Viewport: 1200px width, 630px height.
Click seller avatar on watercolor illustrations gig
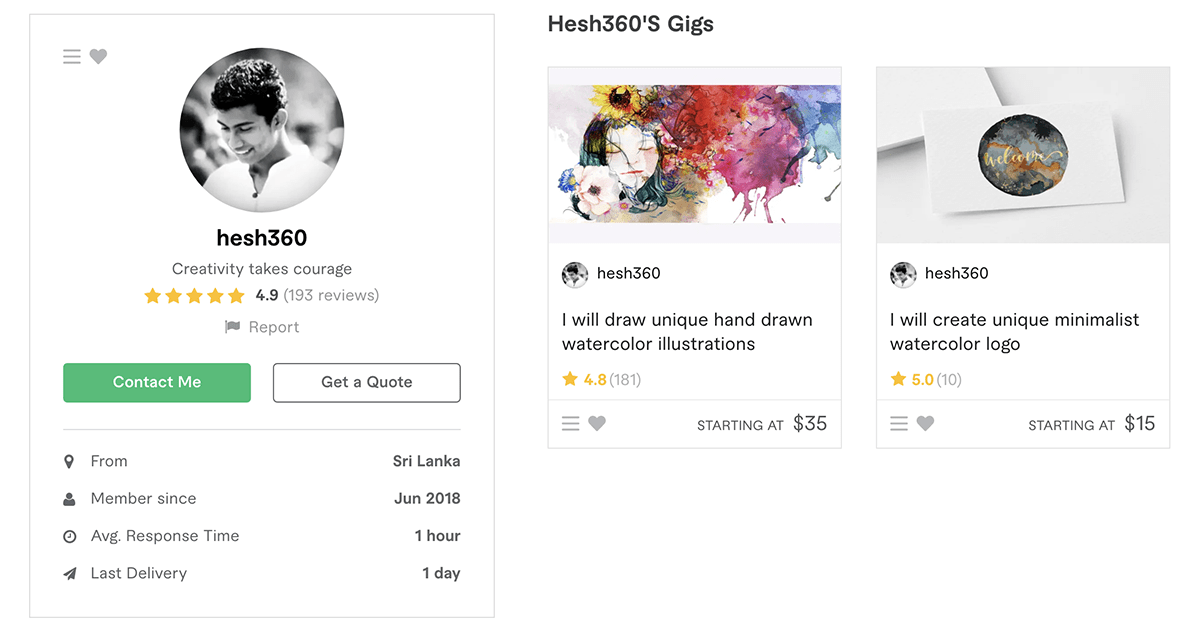pos(575,275)
